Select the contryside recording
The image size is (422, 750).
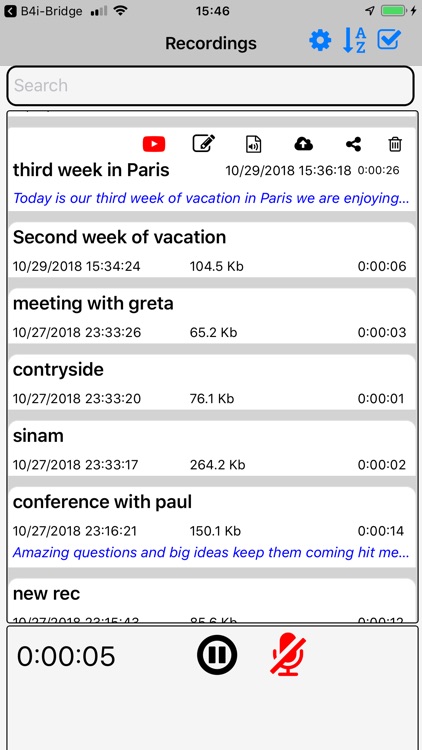(x=211, y=384)
